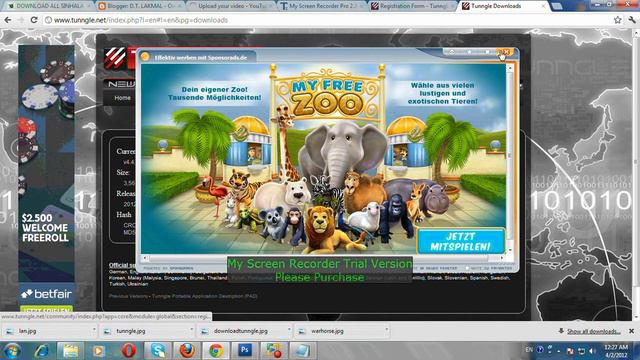Reload the Tunngle page
This screenshot has height=360, width=640.
pos(34,20)
